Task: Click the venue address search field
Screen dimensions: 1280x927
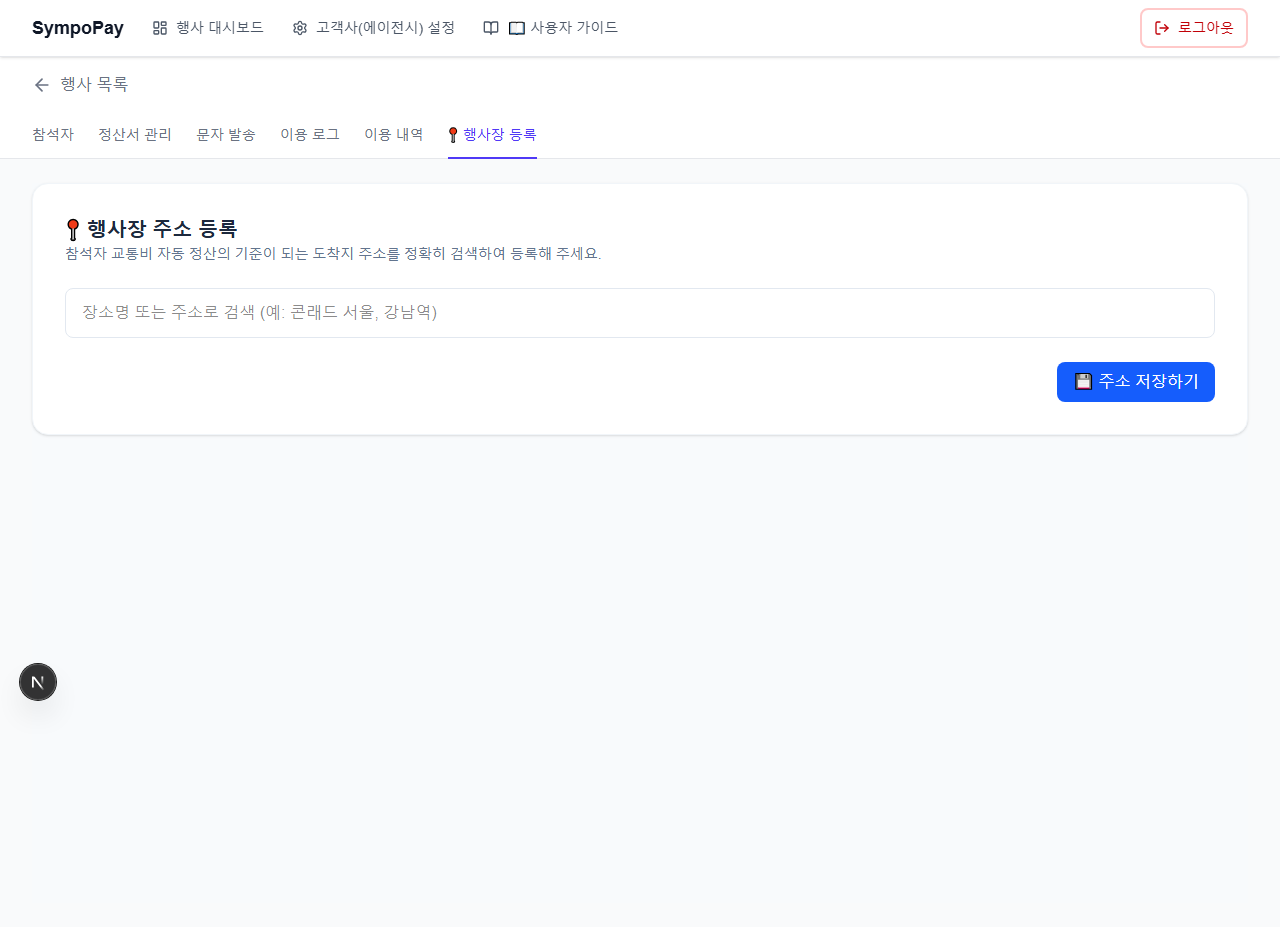Action: (640, 313)
